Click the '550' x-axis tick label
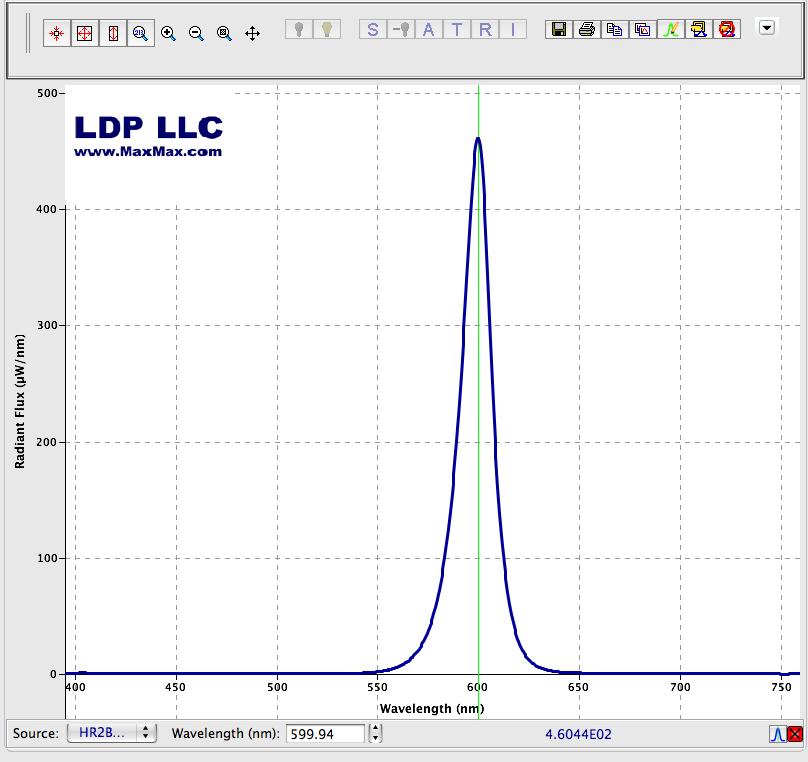 click(x=377, y=687)
